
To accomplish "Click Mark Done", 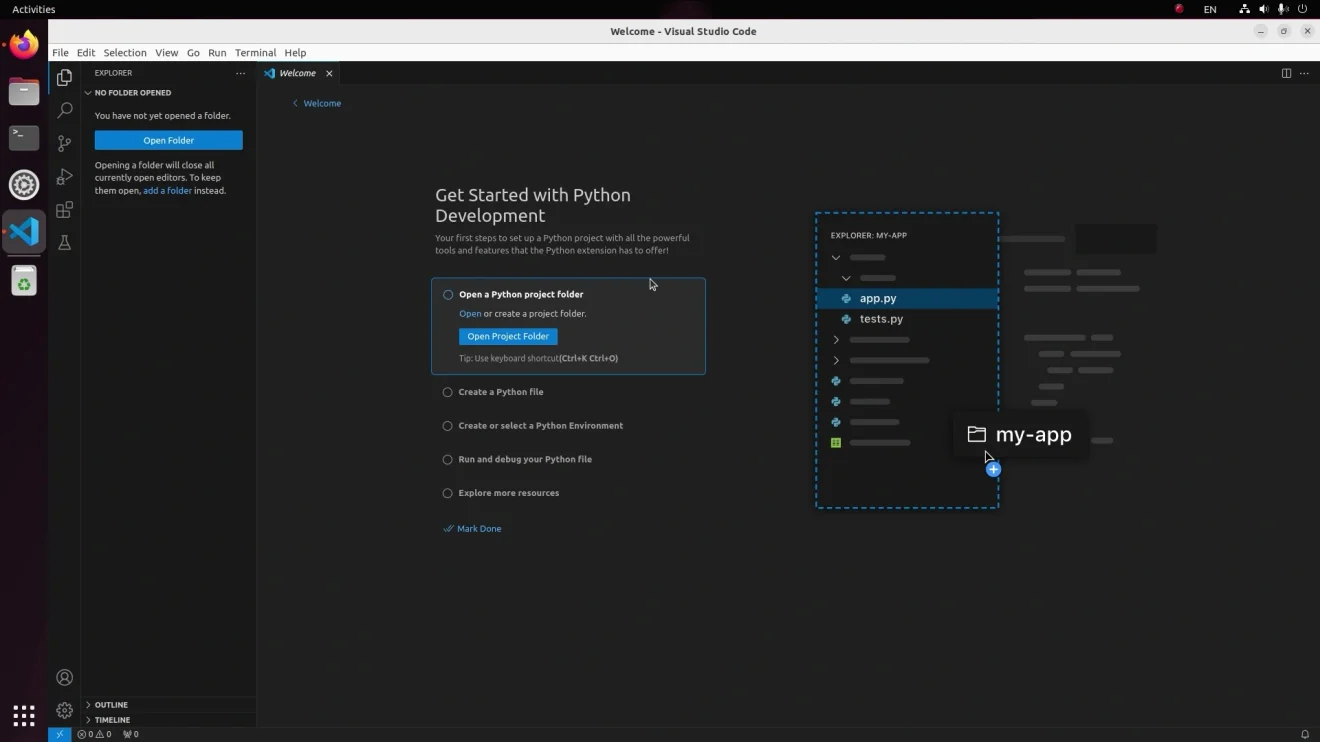I will pos(473,529).
